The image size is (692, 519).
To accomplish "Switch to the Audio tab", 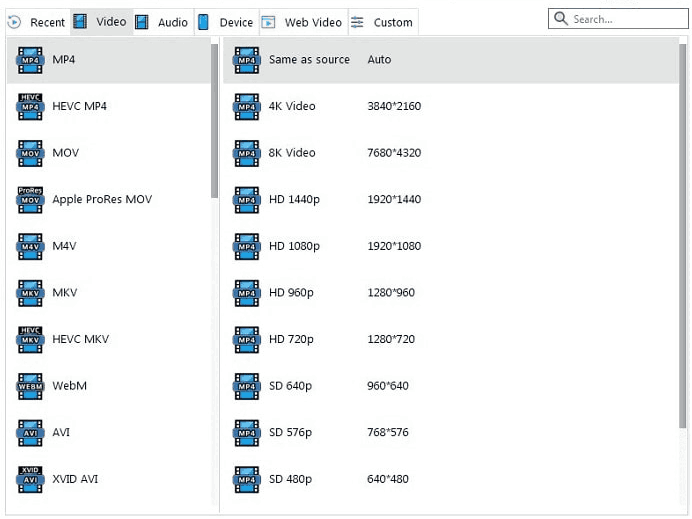I will pos(163,22).
